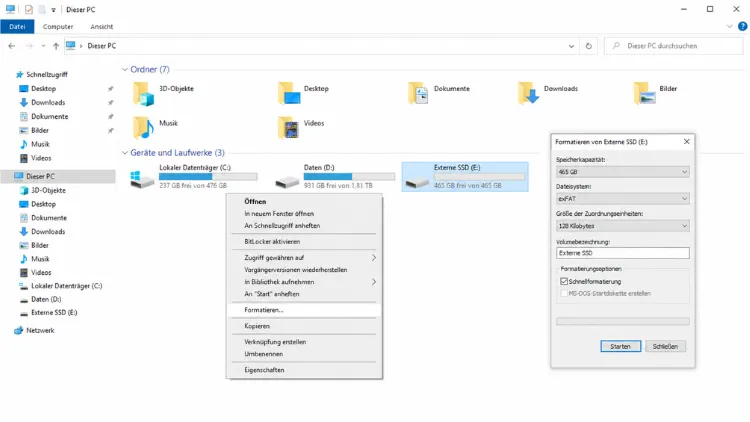Toggle the Schnellformatierung checkbox
Screen dimensions: 750x422
[x=564, y=281]
